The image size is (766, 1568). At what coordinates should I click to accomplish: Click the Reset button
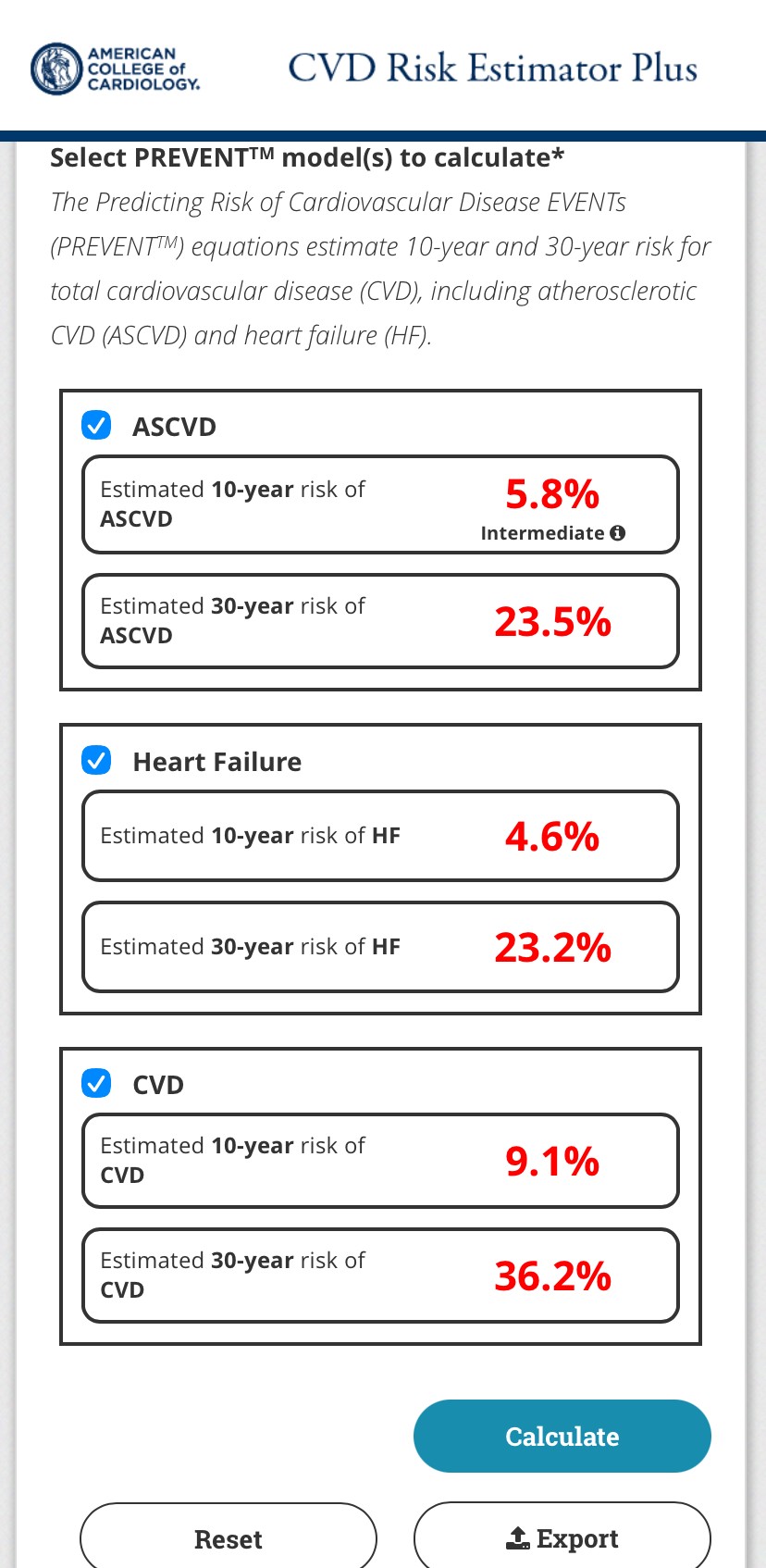pos(228,1538)
